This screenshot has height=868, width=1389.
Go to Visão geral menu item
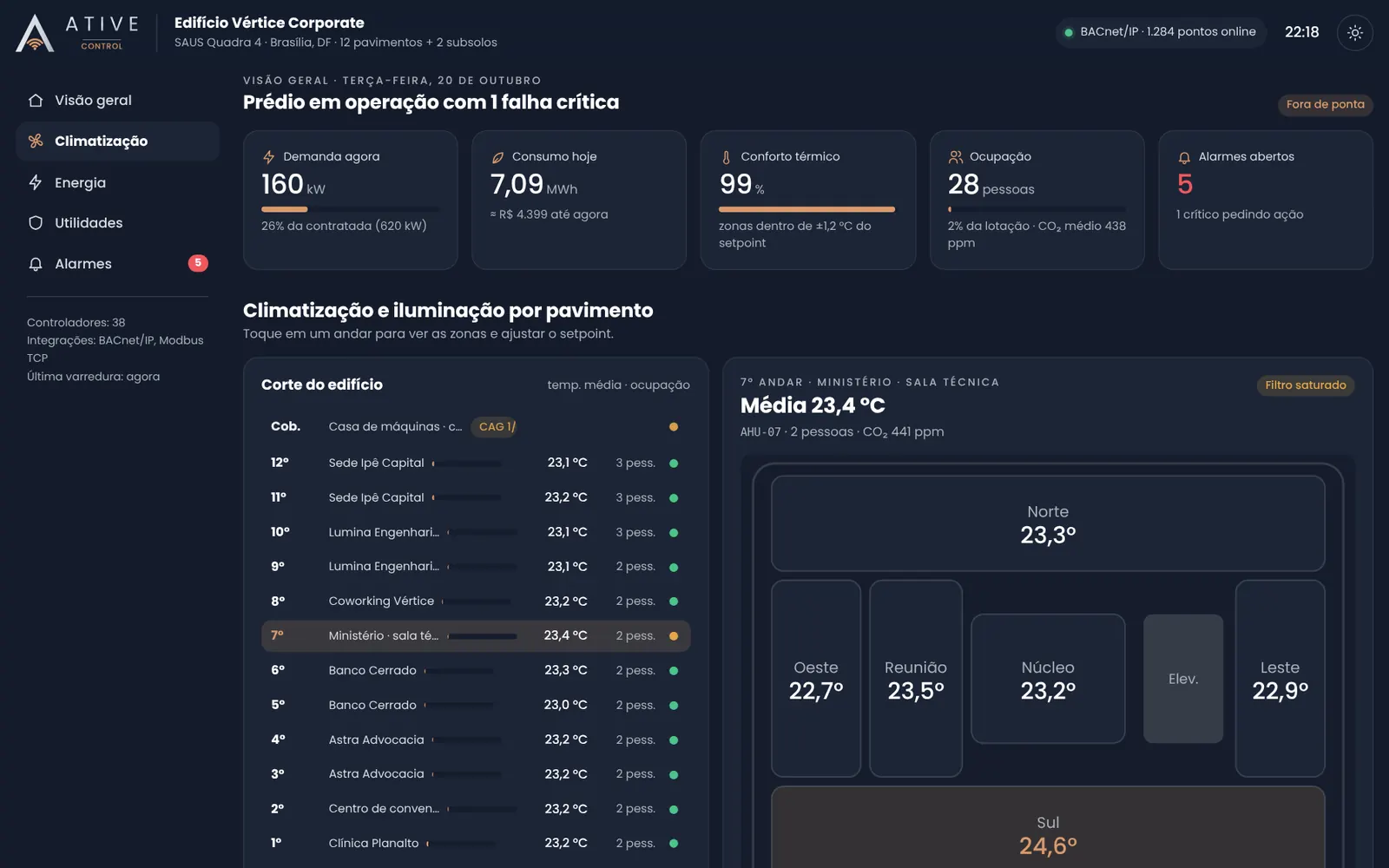tap(117, 101)
